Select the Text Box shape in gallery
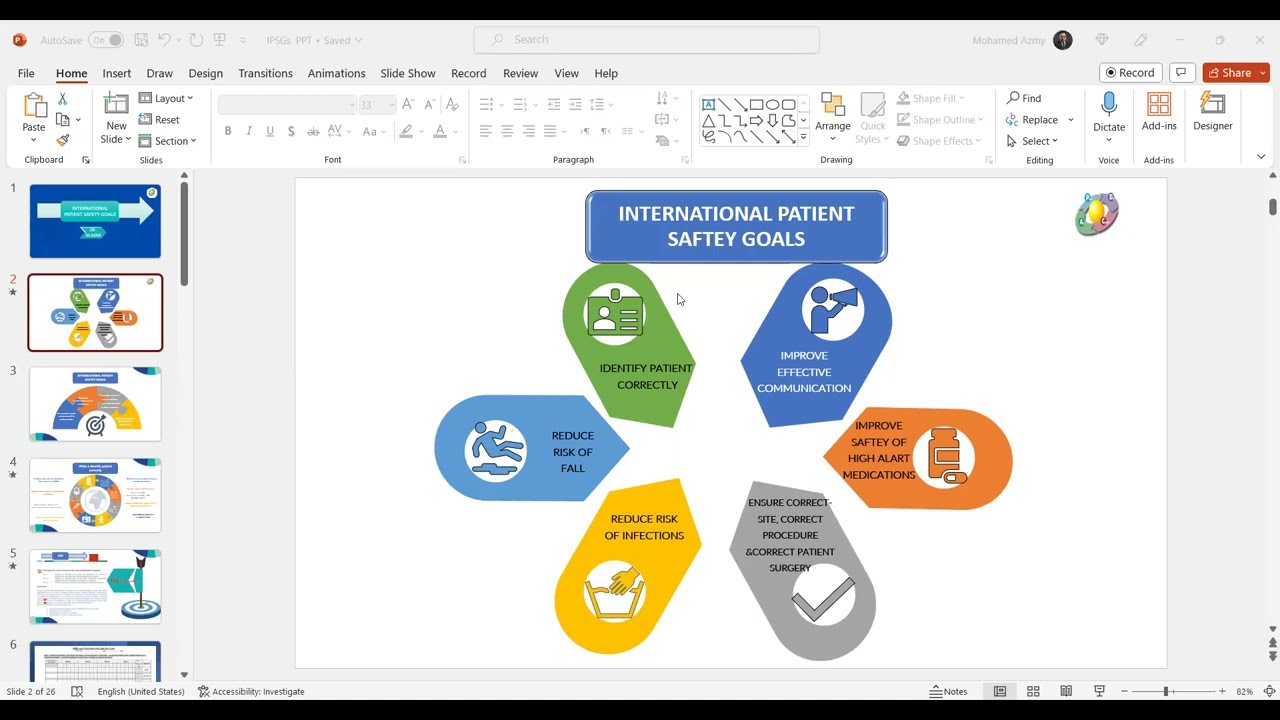Image resolution: width=1280 pixels, height=720 pixels. coord(708,104)
